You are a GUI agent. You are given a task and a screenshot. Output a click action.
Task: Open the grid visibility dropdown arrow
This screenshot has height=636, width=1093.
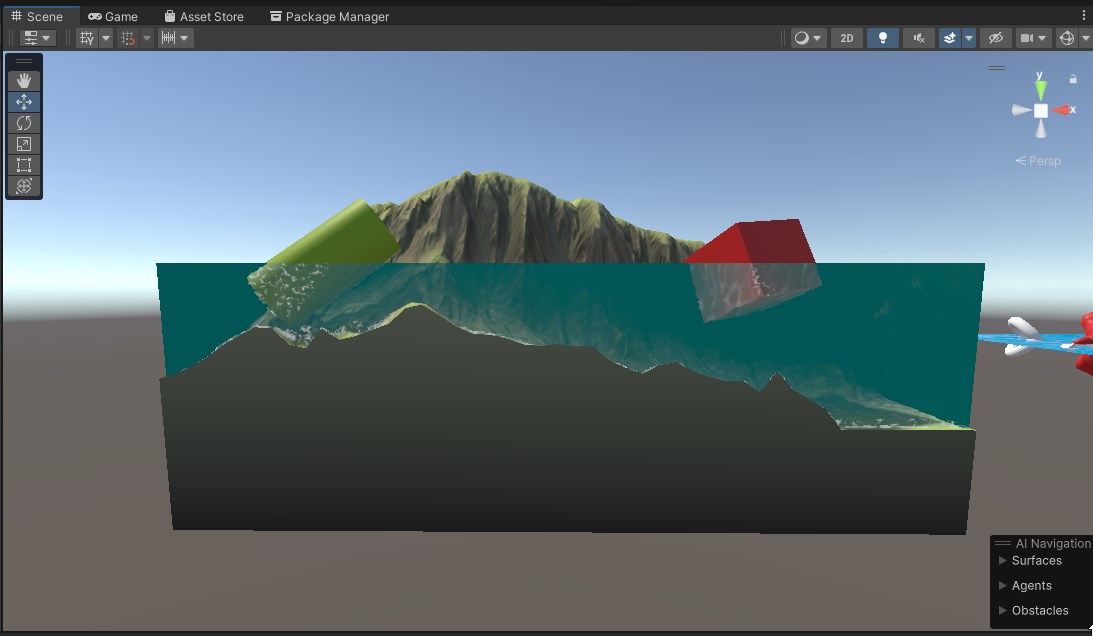pyautogui.click(x=106, y=38)
